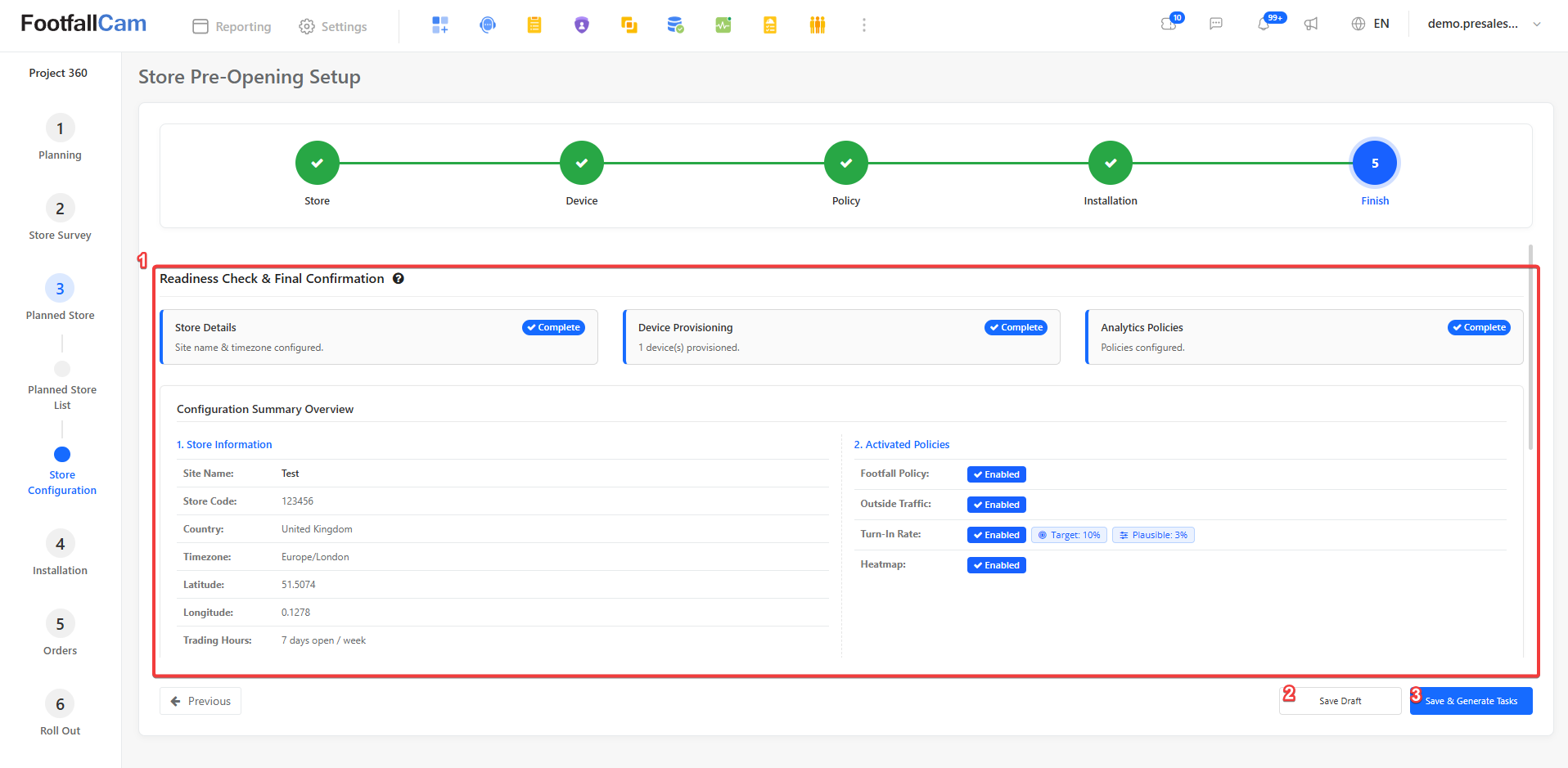Image resolution: width=1568 pixels, height=768 pixels.
Task: Click latitude value 51.5074
Action: point(299,585)
